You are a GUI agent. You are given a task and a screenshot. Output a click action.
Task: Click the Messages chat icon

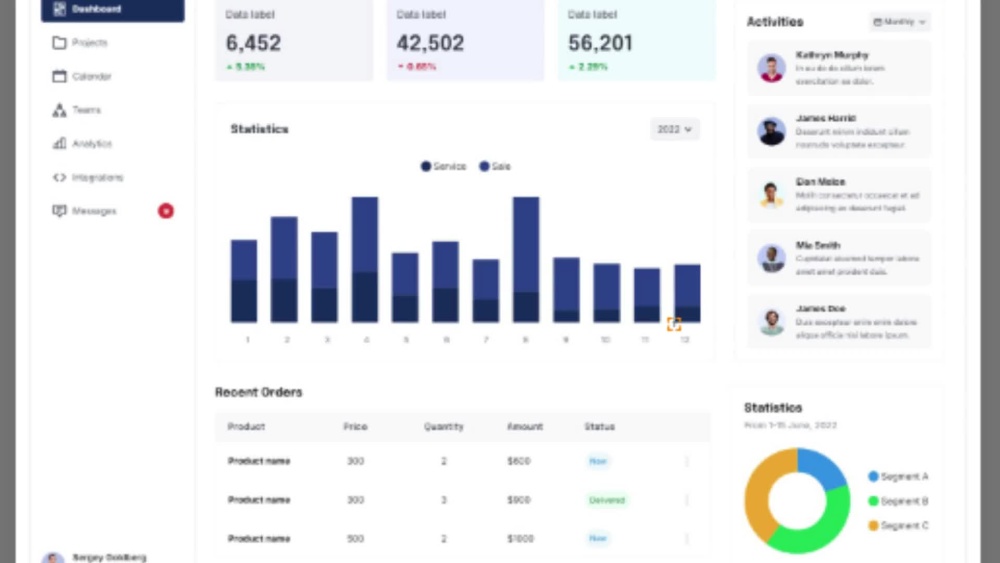(x=59, y=211)
